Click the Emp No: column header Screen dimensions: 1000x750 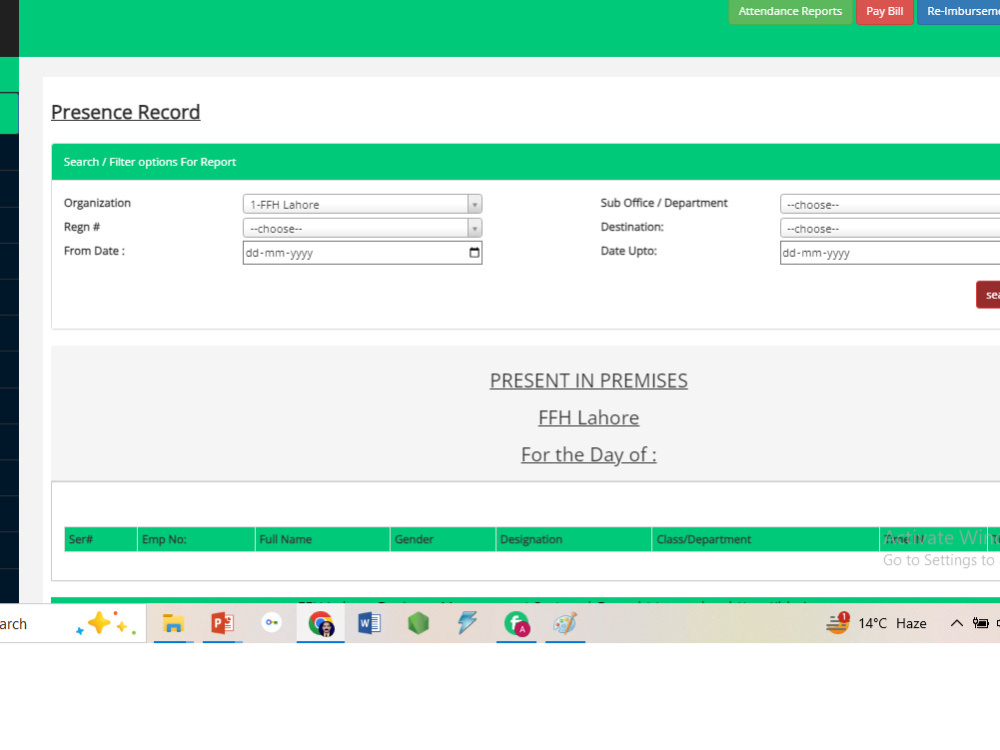196,540
